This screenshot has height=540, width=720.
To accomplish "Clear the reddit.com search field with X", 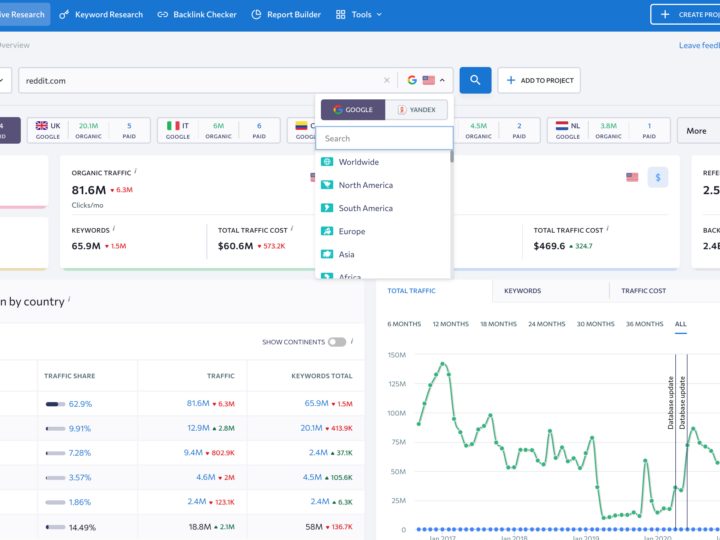I will click(387, 80).
